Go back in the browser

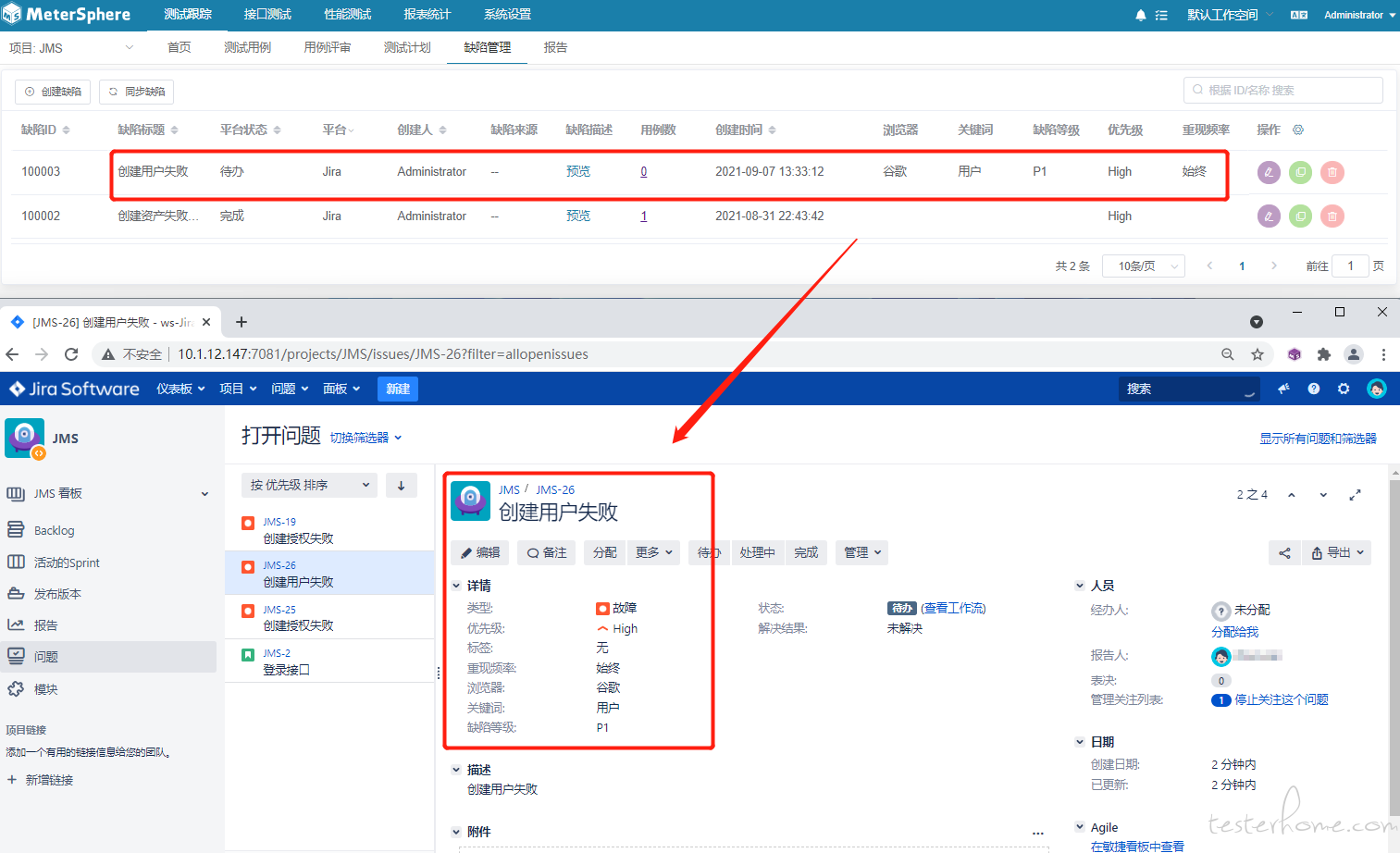pyautogui.click(x=12, y=354)
